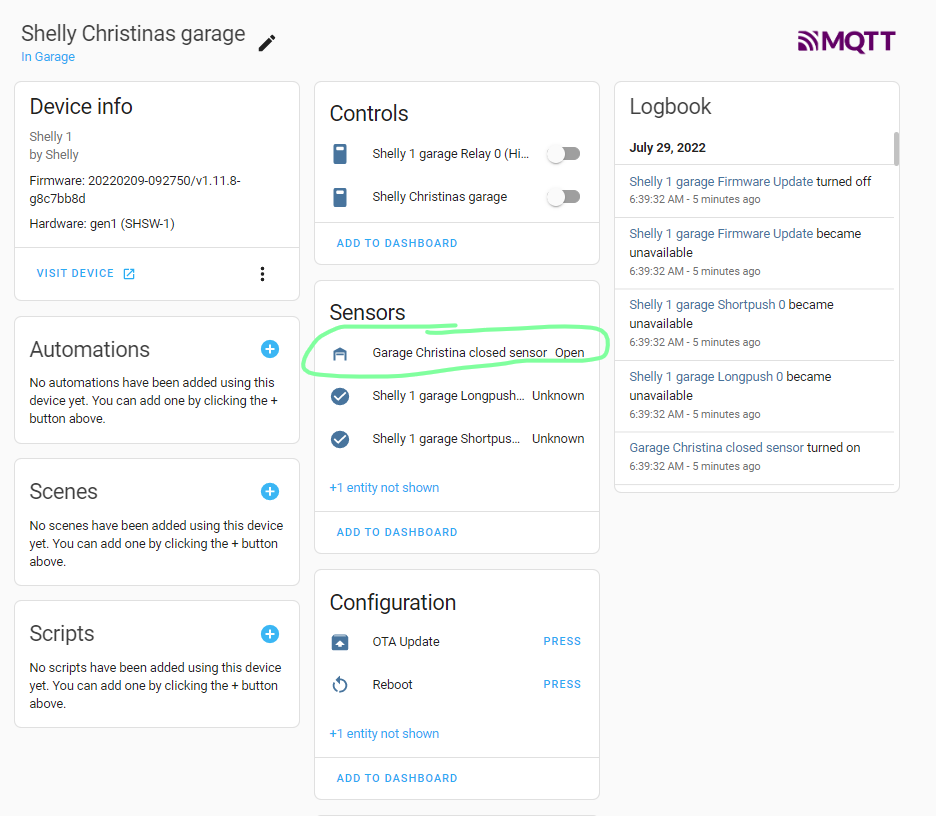
Task: Add a new script with plus icon
Action: tap(269, 634)
